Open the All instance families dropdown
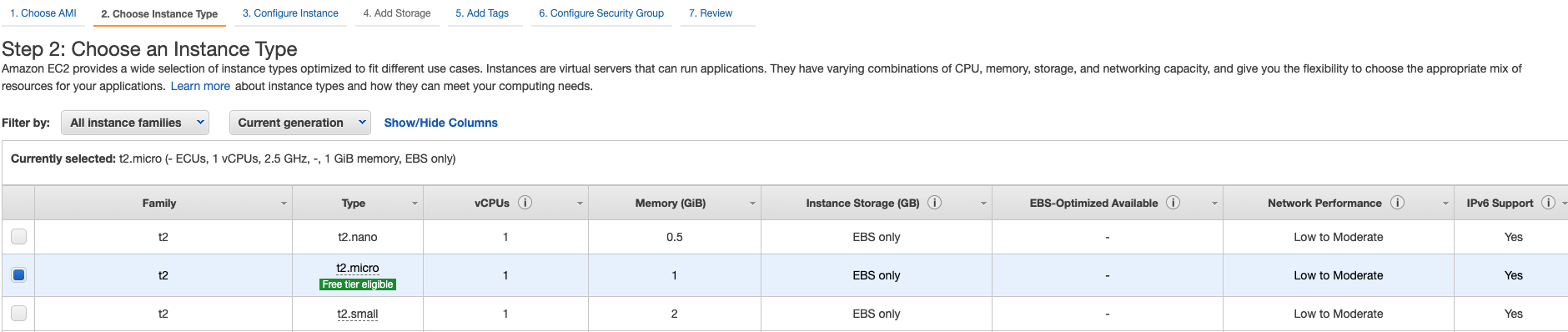The image size is (1568, 332). (134, 123)
